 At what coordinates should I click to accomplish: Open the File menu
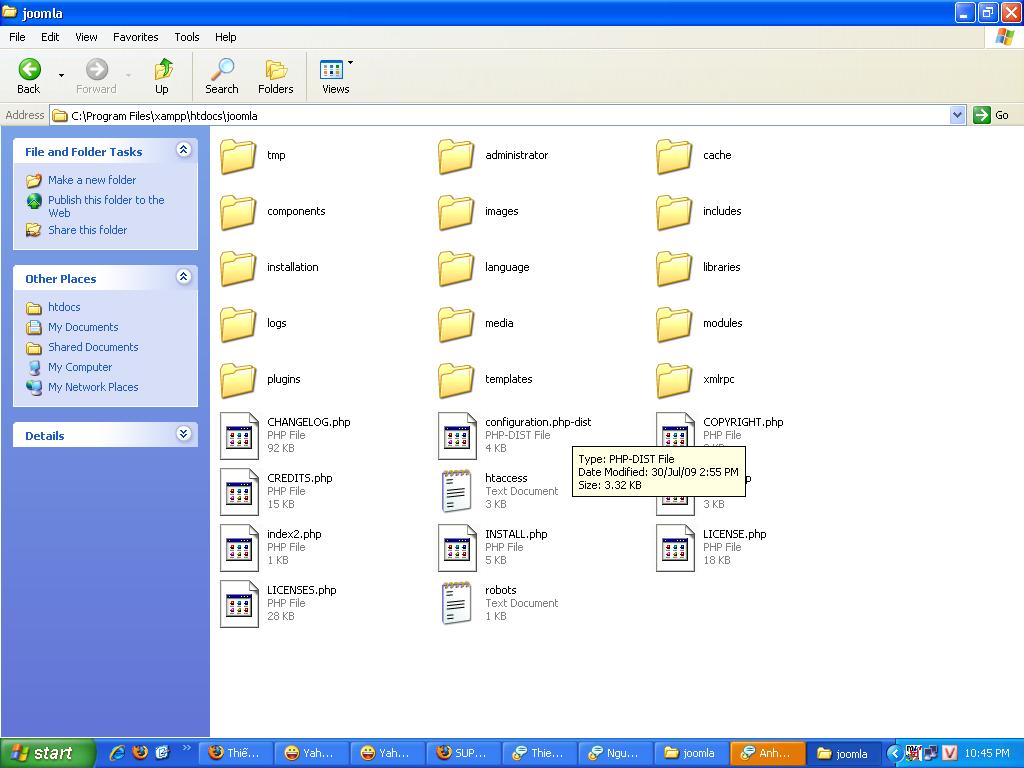pos(17,37)
